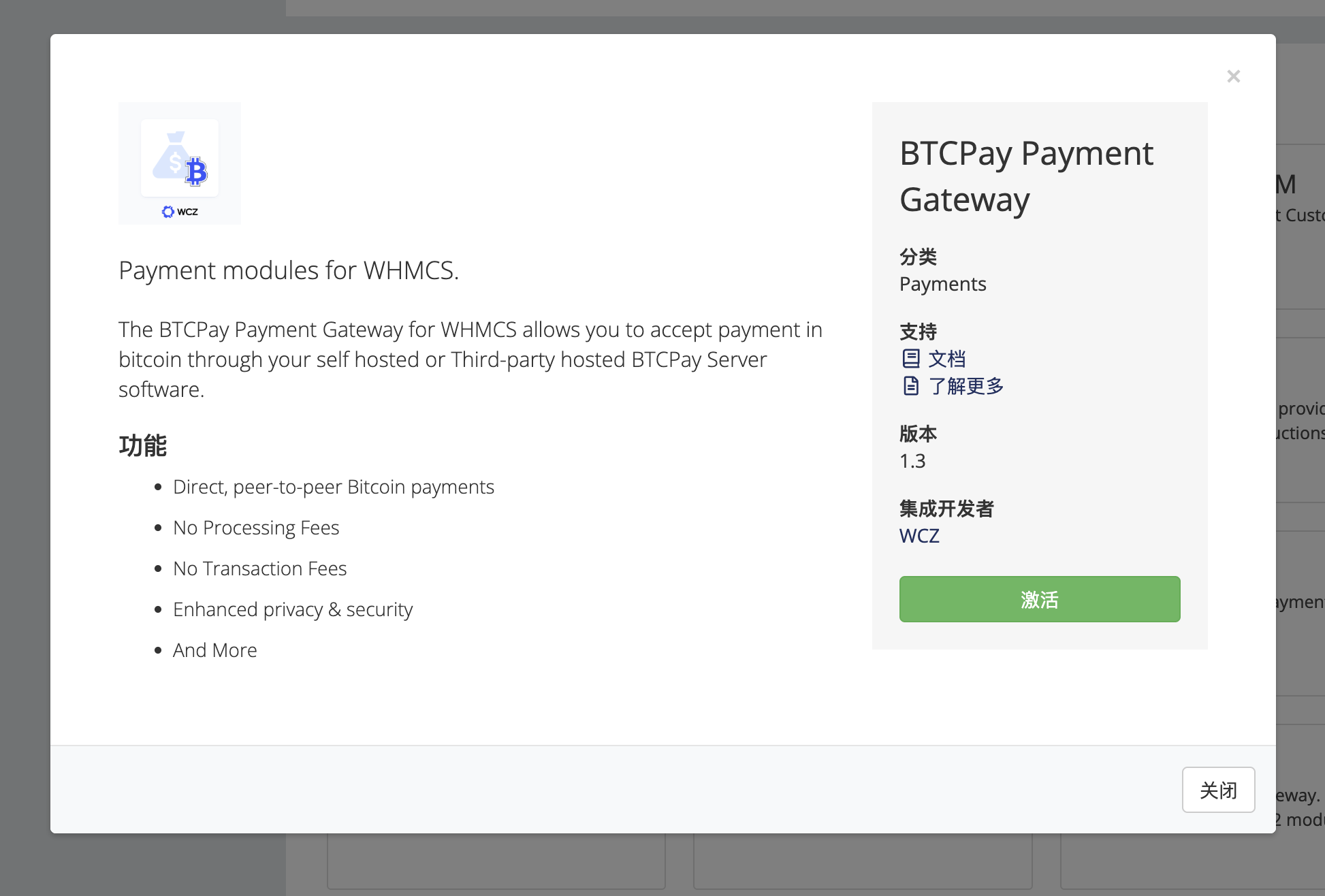Image resolution: width=1325 pixels, height=896 pixels.
Task: Visit the WCZ developer link
Action: pyautogui.click(x=919, y=536)
